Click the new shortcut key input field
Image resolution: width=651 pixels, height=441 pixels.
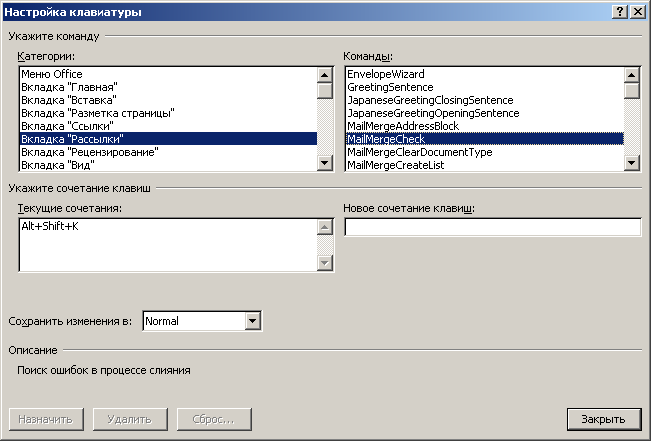point(492,227)
